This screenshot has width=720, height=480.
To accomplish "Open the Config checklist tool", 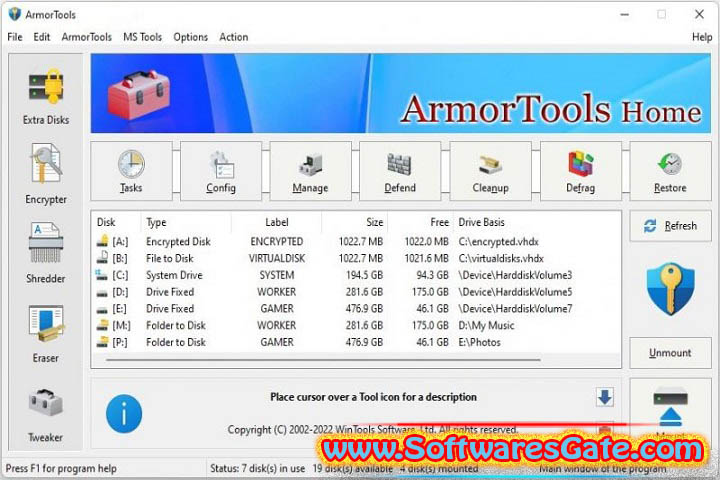I will coord(221,171).
